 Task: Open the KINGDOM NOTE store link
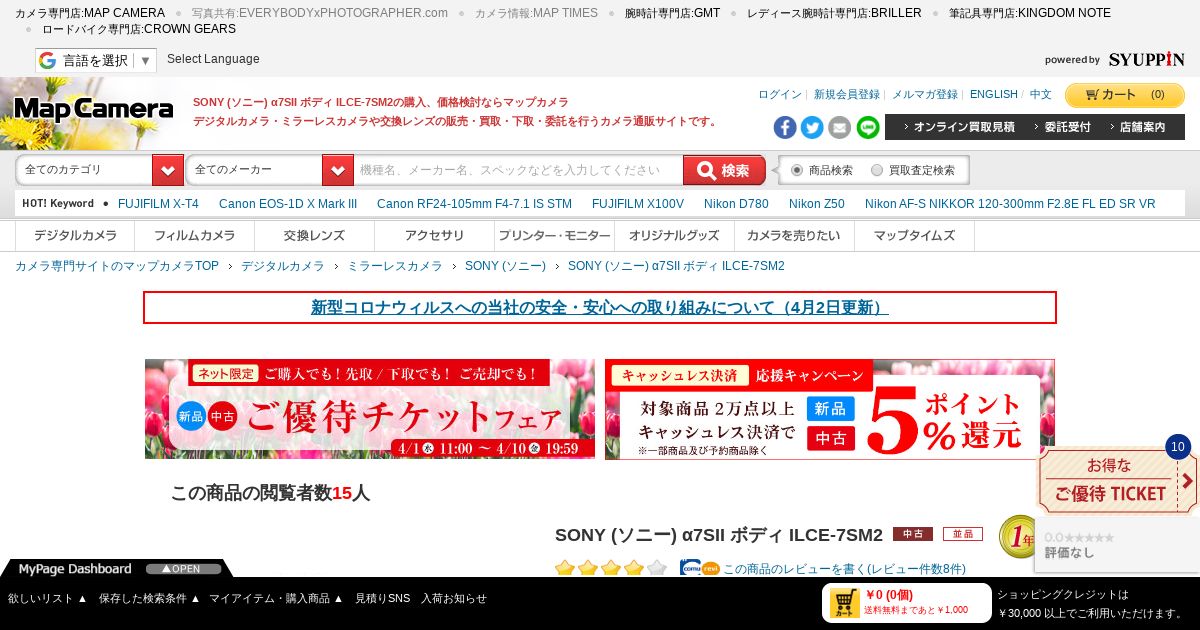click(x=1029, y=13)
